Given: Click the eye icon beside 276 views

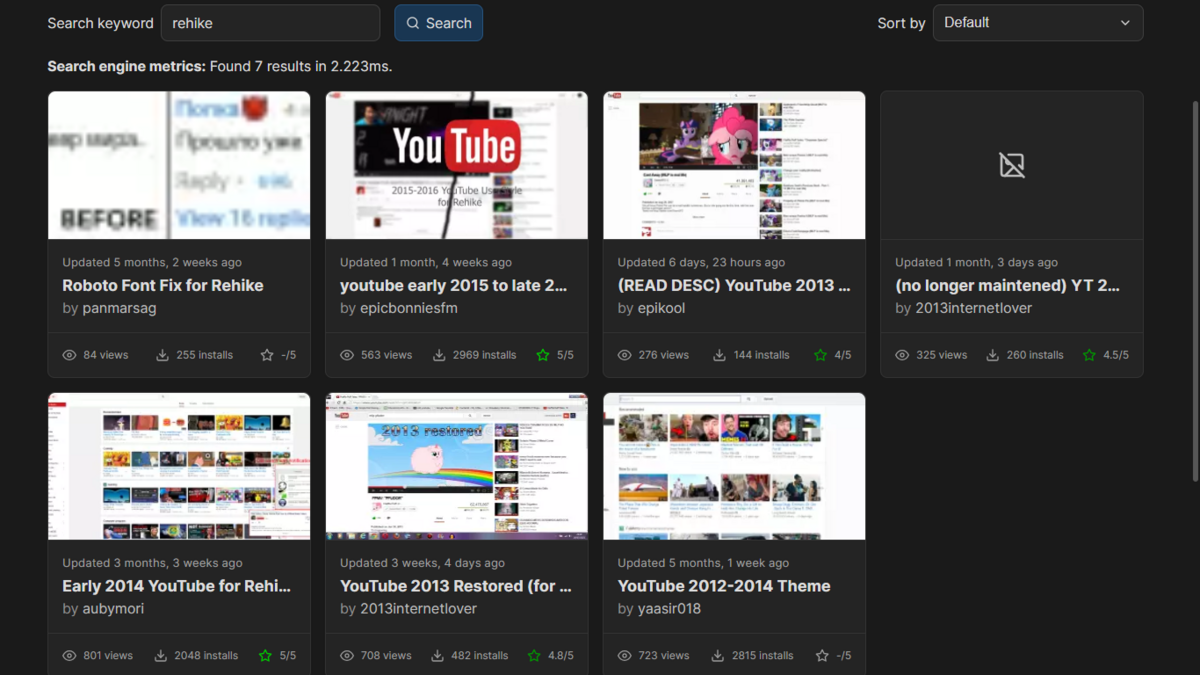Looking at the screenshot, I should pyautogui.click(x=625, y=355).
